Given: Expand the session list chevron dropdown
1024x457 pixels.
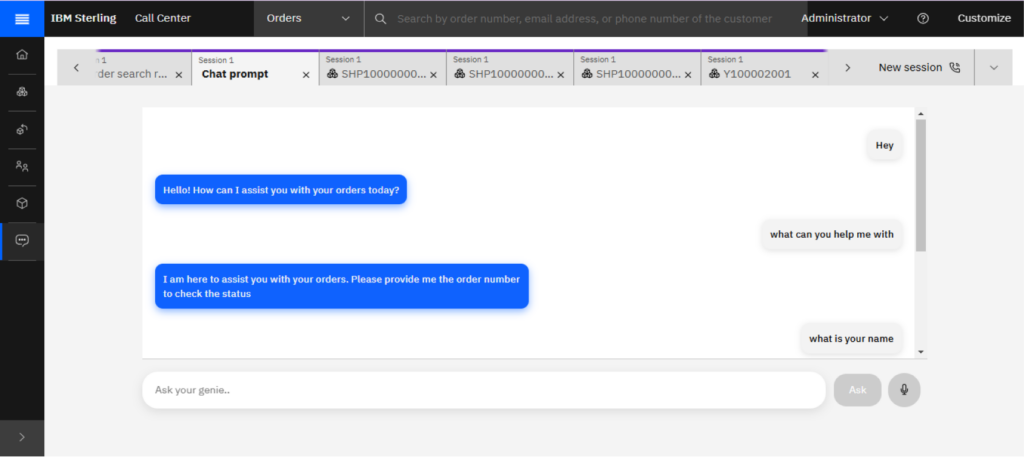Looking at the screenshot, I should click(993, 68).
